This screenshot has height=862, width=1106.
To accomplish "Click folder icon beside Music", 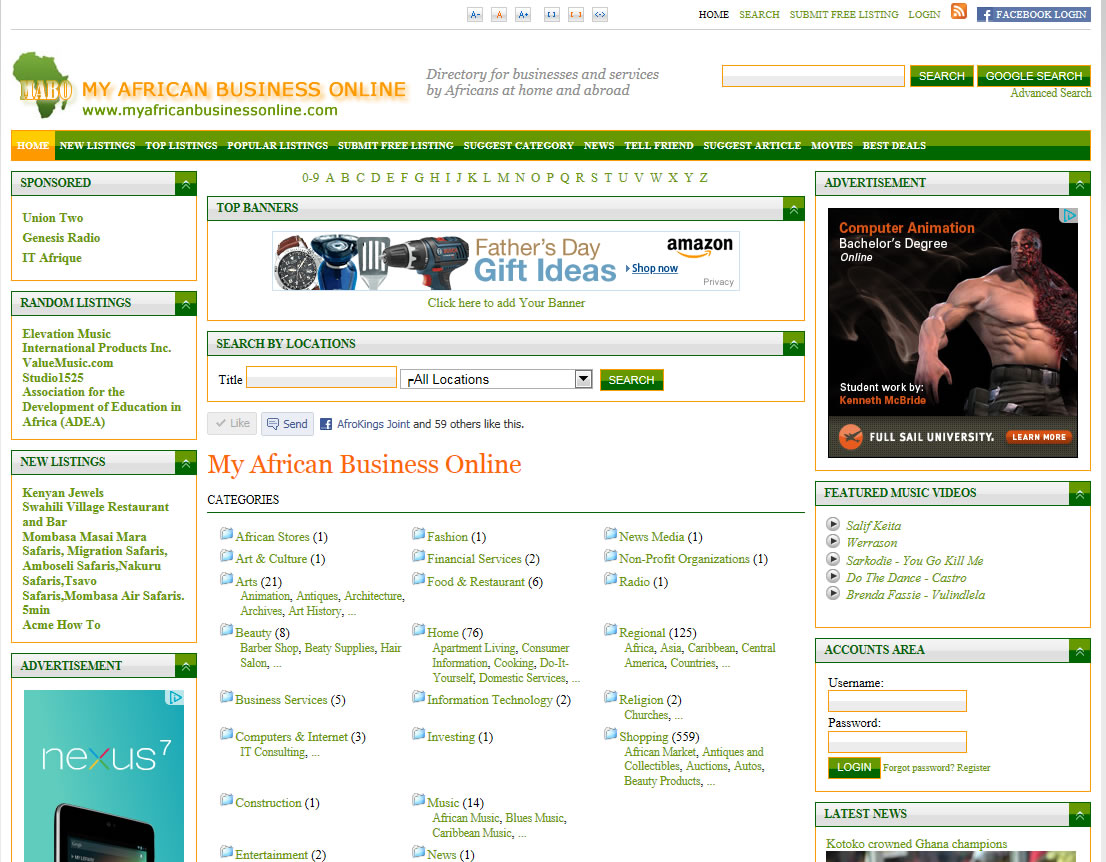I will click(x=418, y=800).
